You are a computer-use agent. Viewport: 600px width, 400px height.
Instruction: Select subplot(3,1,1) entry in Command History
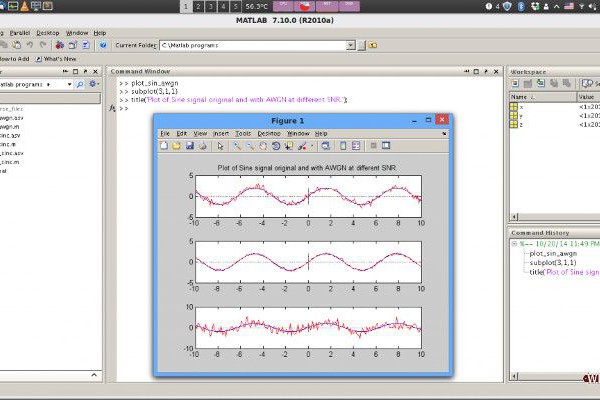553,263
